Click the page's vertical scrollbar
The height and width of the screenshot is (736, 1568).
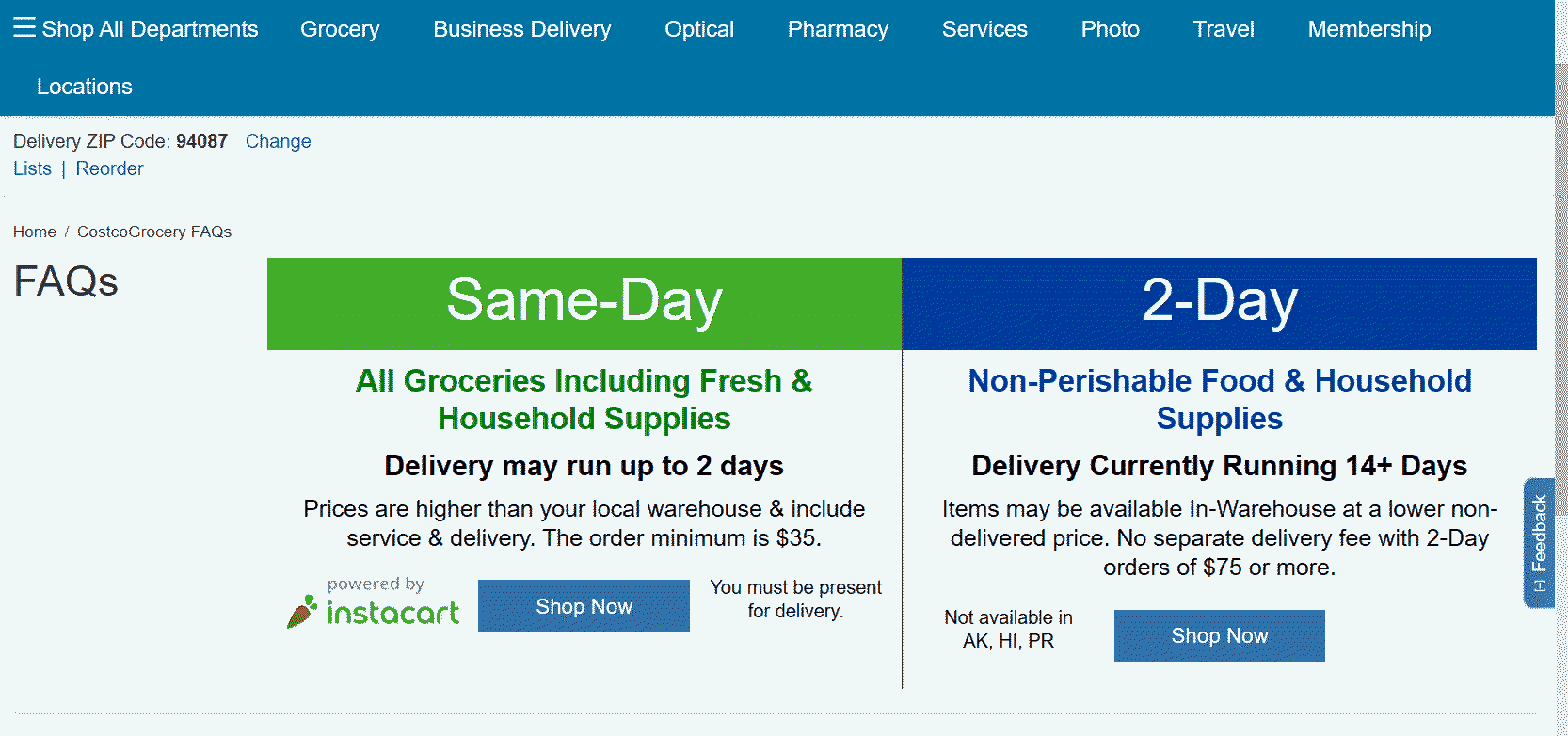tap(1560, 282)
